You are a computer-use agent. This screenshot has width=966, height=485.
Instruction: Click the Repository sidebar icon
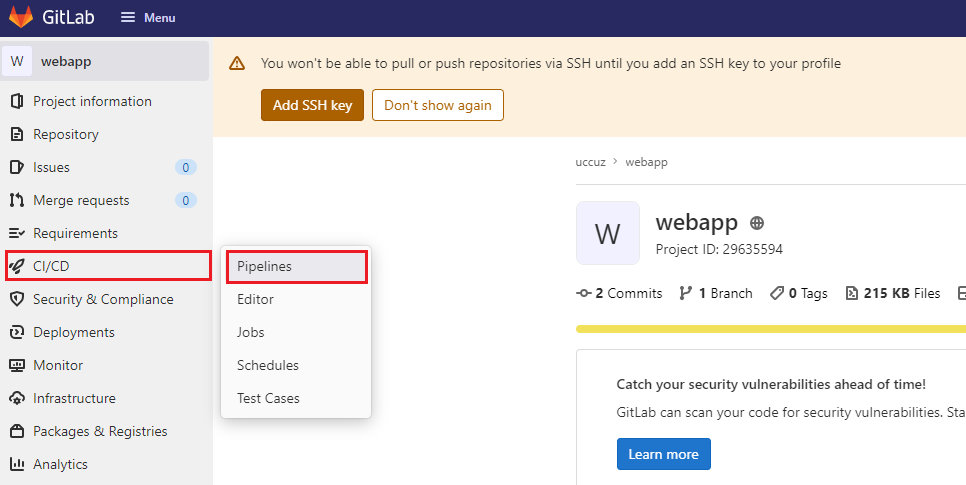16,134
